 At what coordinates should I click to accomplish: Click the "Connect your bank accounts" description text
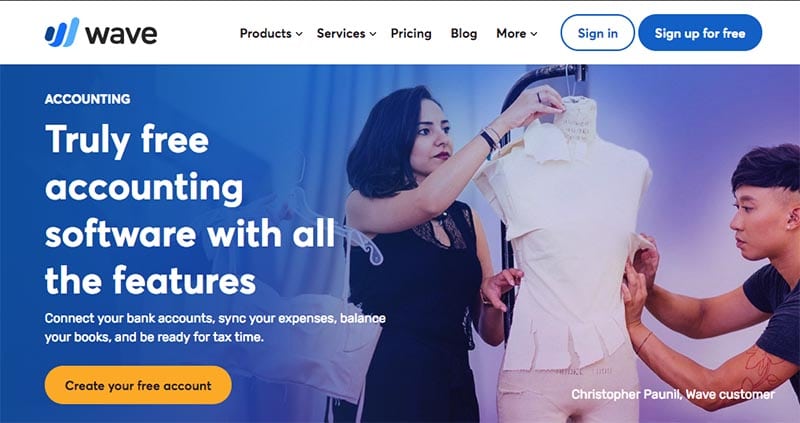(x=215, y=328)
